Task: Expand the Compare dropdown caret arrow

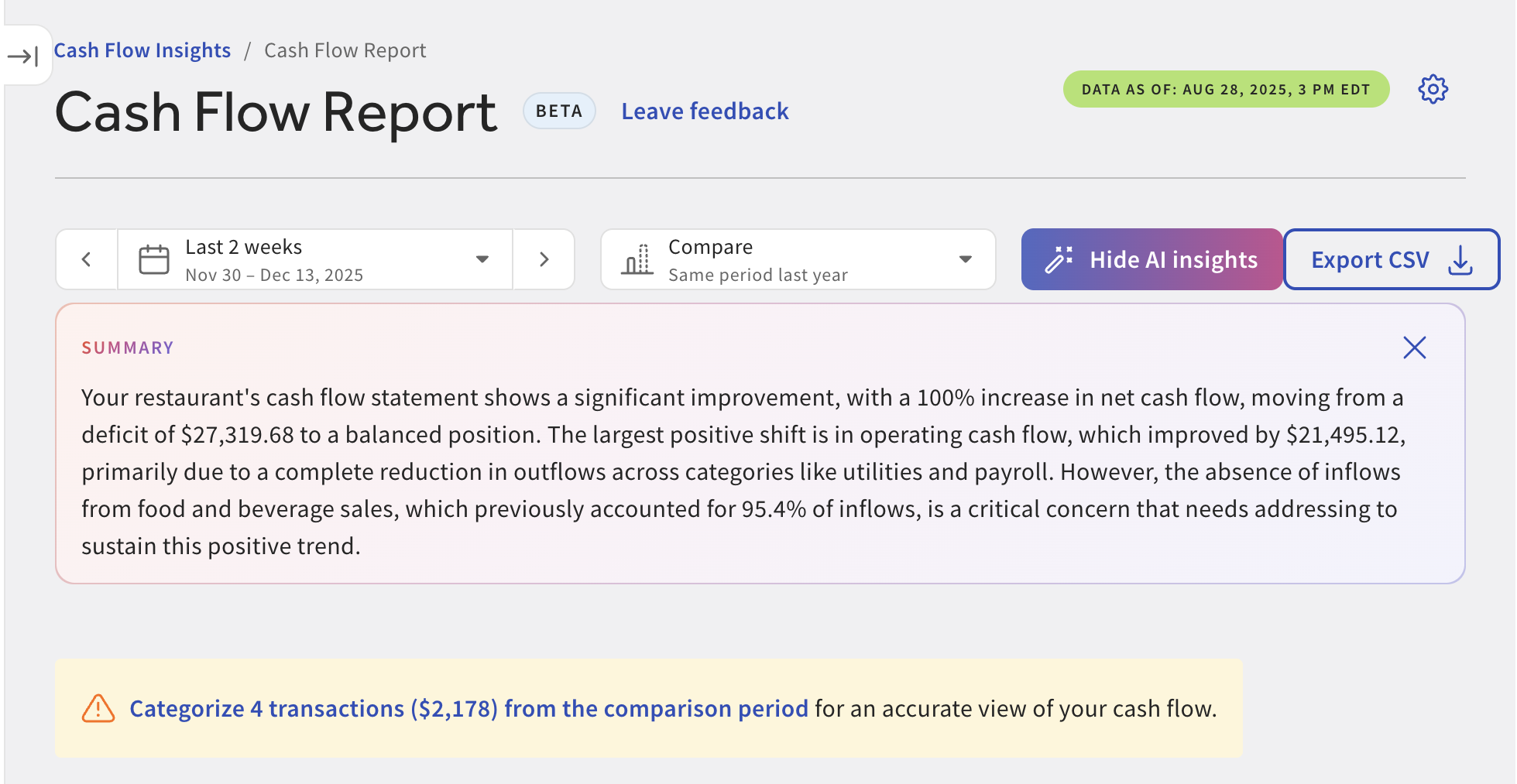Action: click(x=965, y=259)
